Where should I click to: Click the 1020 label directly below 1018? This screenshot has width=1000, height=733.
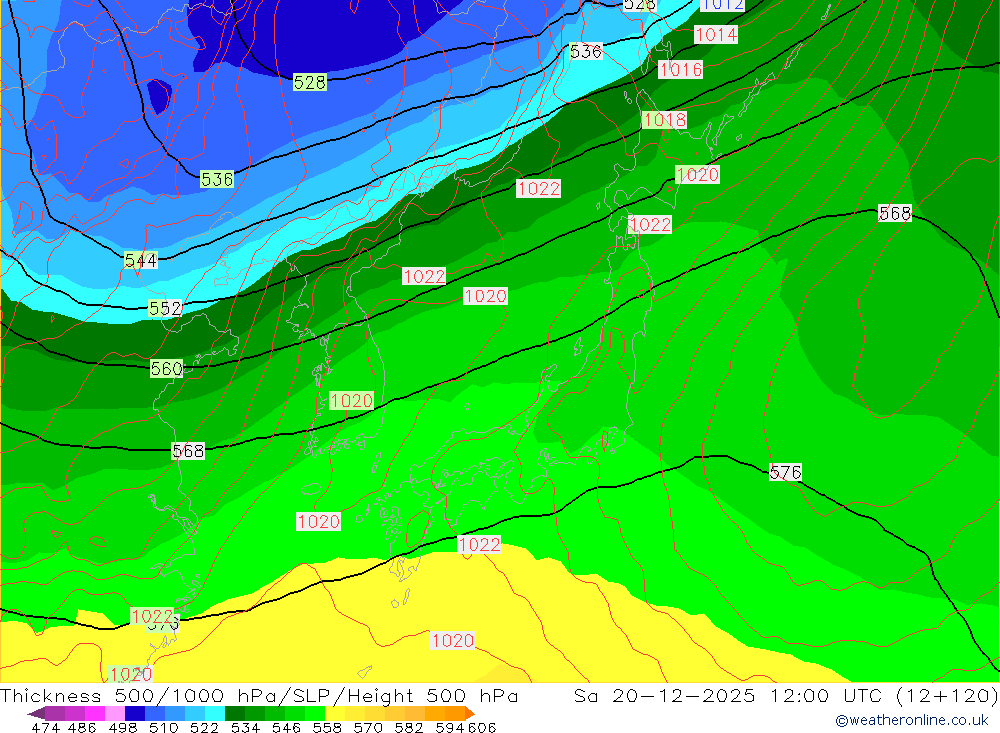pos(698,175)
